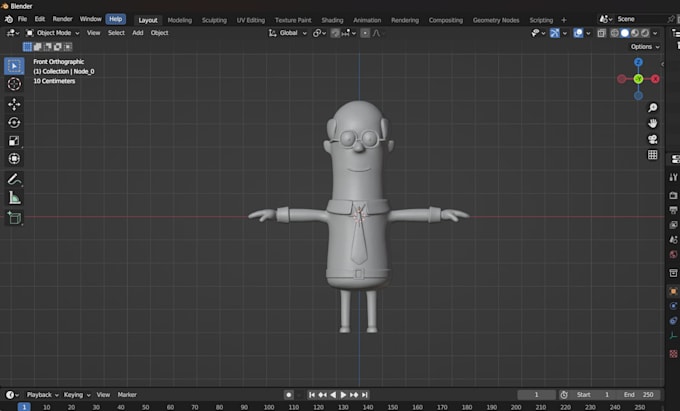Play the animation forward
Screen dimensions: 680x411
343,395
